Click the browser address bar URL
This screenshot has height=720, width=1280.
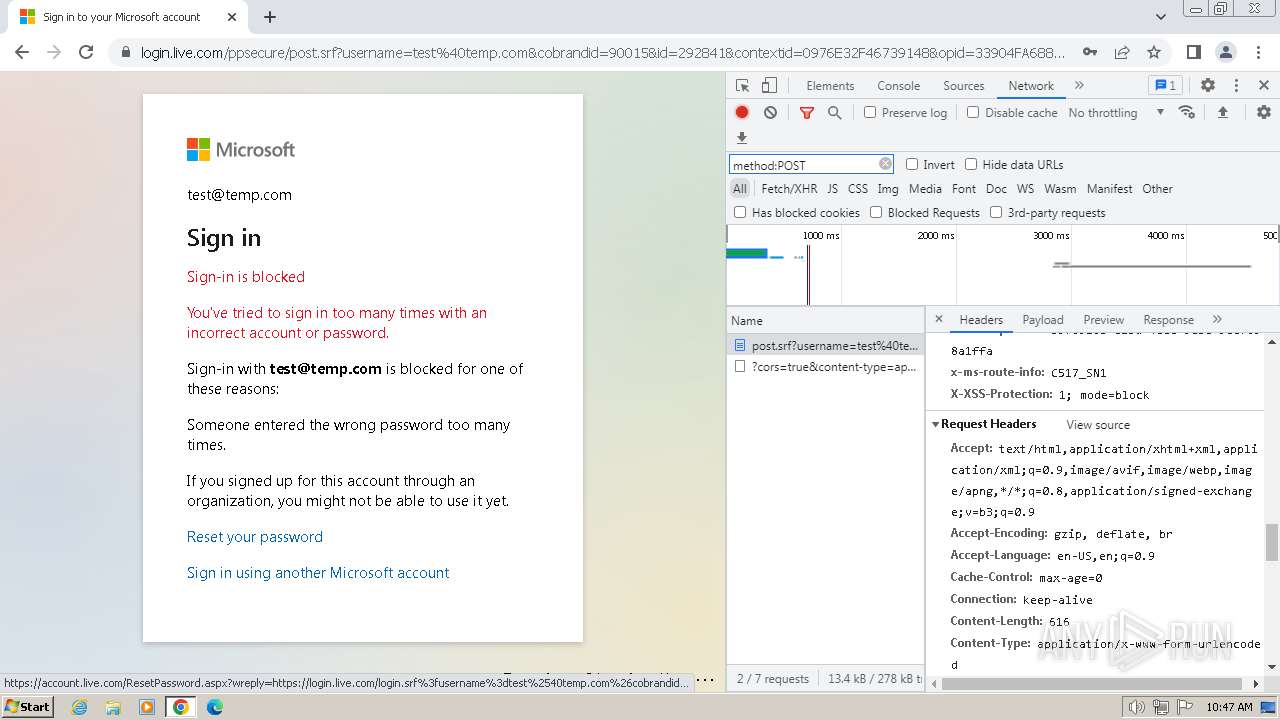603,52
